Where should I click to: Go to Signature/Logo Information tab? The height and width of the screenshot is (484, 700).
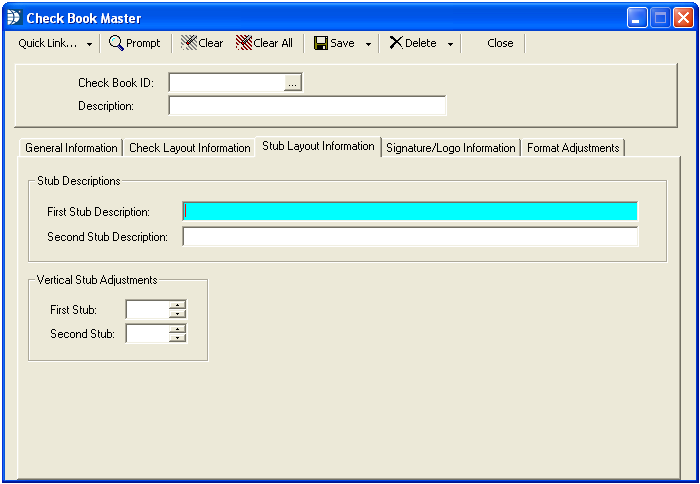point(450,148)
